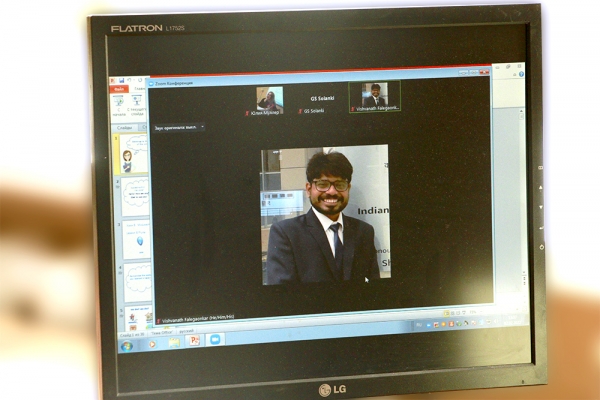Select slide 3 thumbnail in PowerPoint
Screen dimensions: 600x400
[x=136, y=240]
